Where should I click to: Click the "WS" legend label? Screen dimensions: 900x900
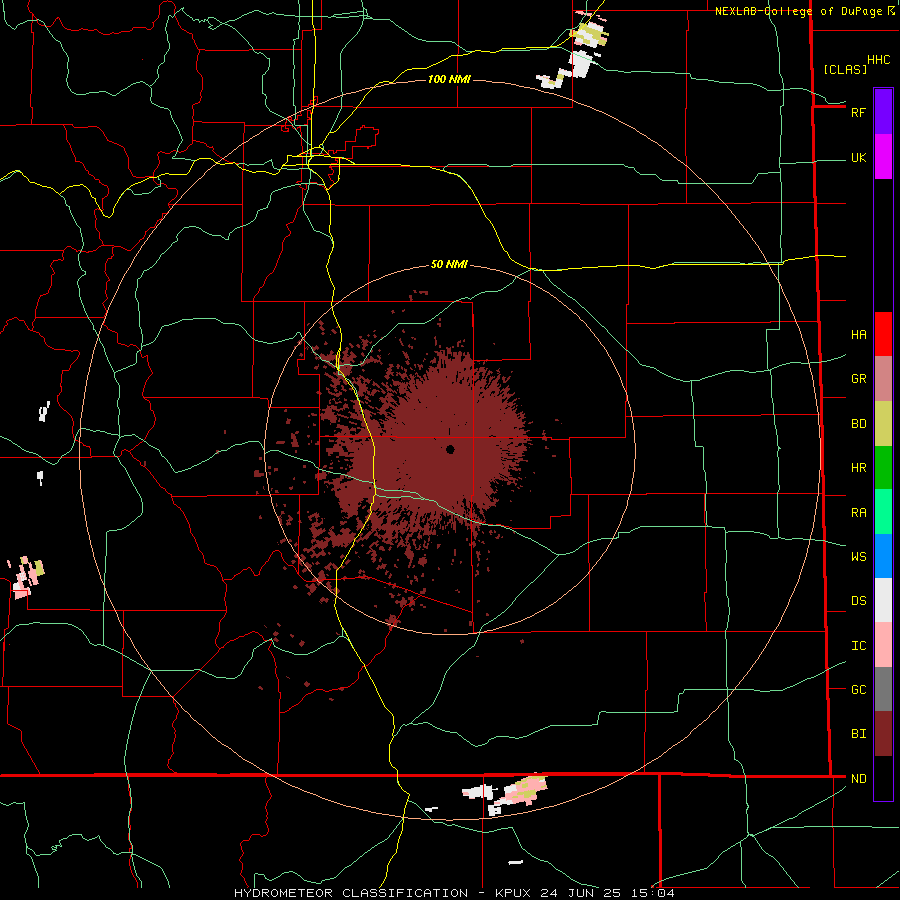[x=858, y=557]
